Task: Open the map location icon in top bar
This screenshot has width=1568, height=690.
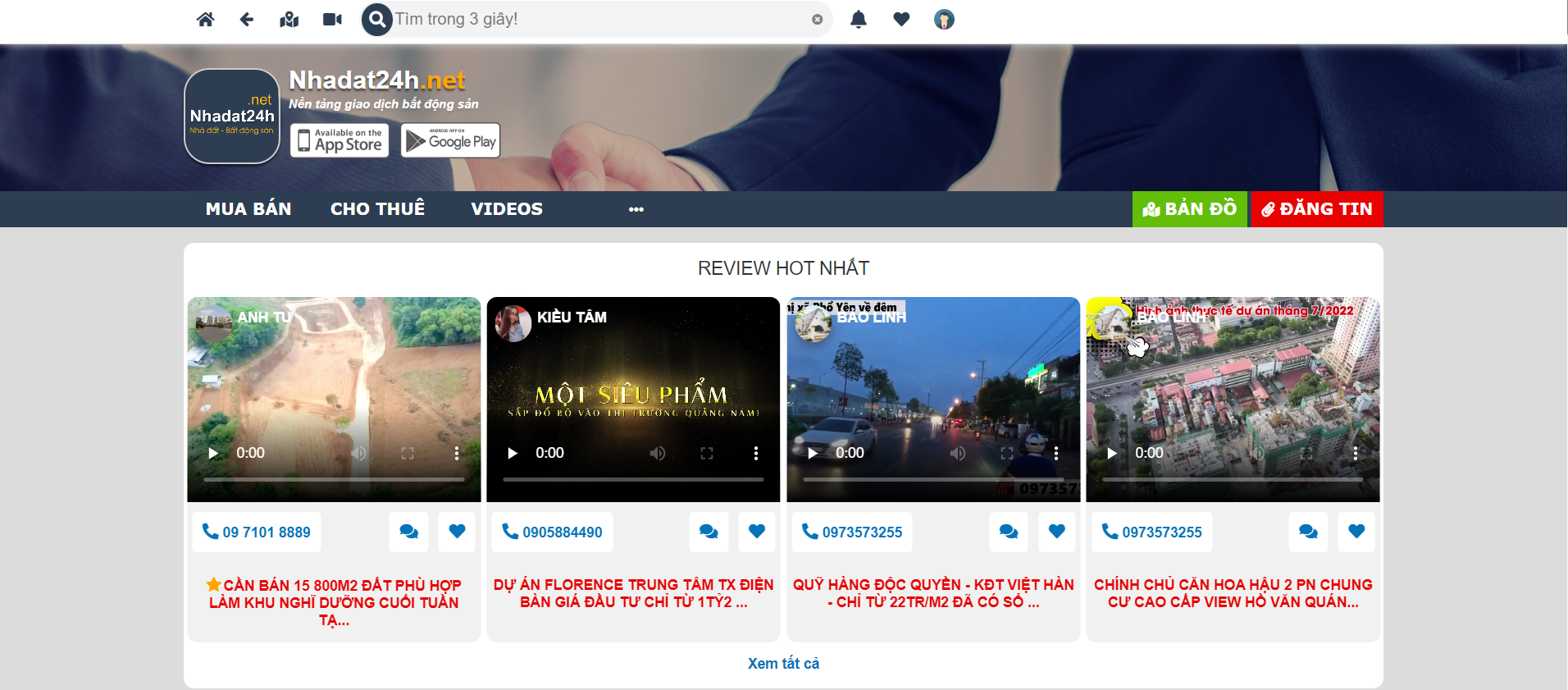Action: click(289, 20)
